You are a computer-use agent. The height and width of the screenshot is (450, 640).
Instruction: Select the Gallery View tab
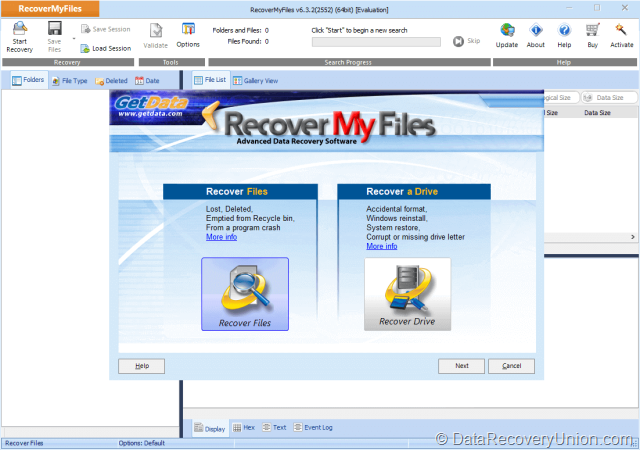[x=256, y=81]
